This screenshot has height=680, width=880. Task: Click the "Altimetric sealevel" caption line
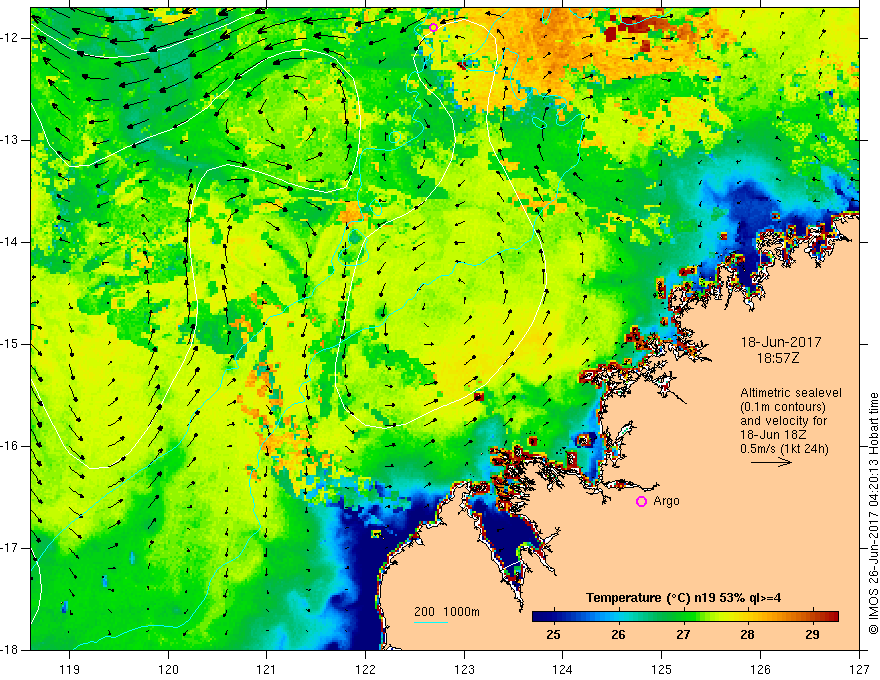[x=791, y=393]
